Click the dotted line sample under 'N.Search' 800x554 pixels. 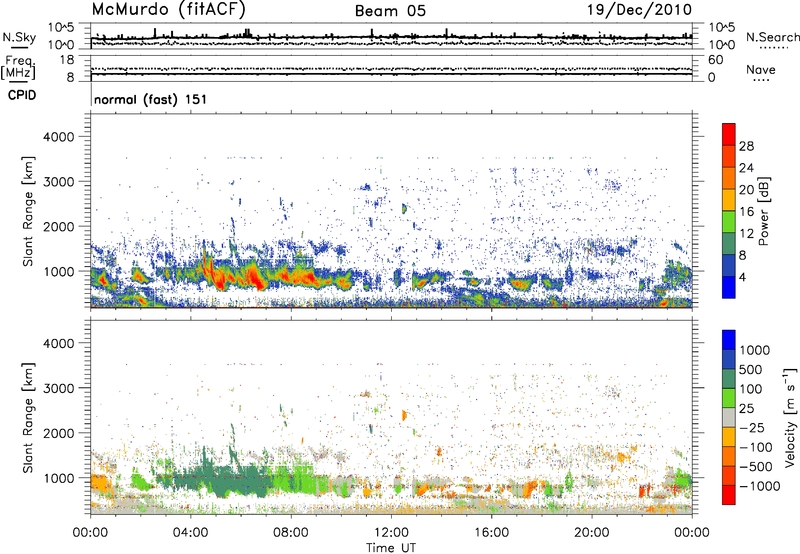click(x=774, y=48)
